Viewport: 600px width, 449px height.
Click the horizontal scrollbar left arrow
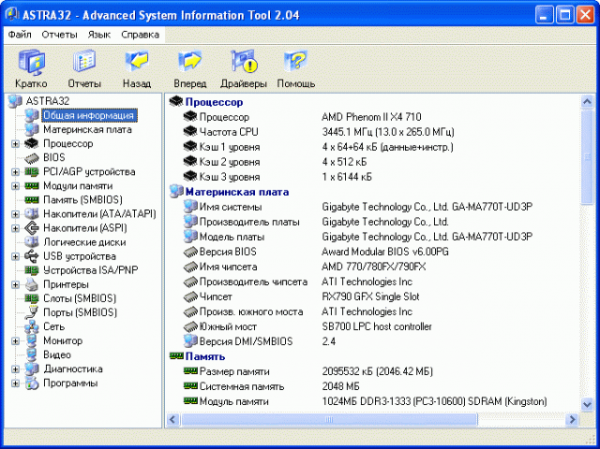pos(173,419)
